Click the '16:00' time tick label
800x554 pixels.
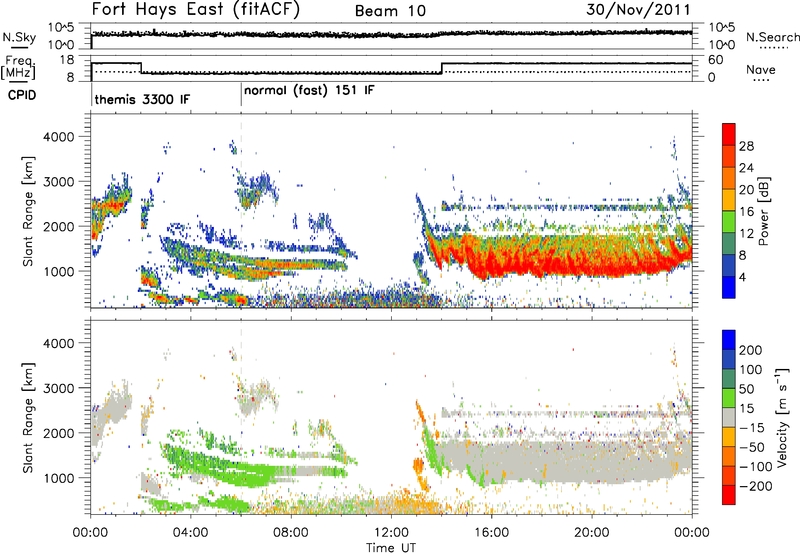pyautogui.click(x=491, y=533)
